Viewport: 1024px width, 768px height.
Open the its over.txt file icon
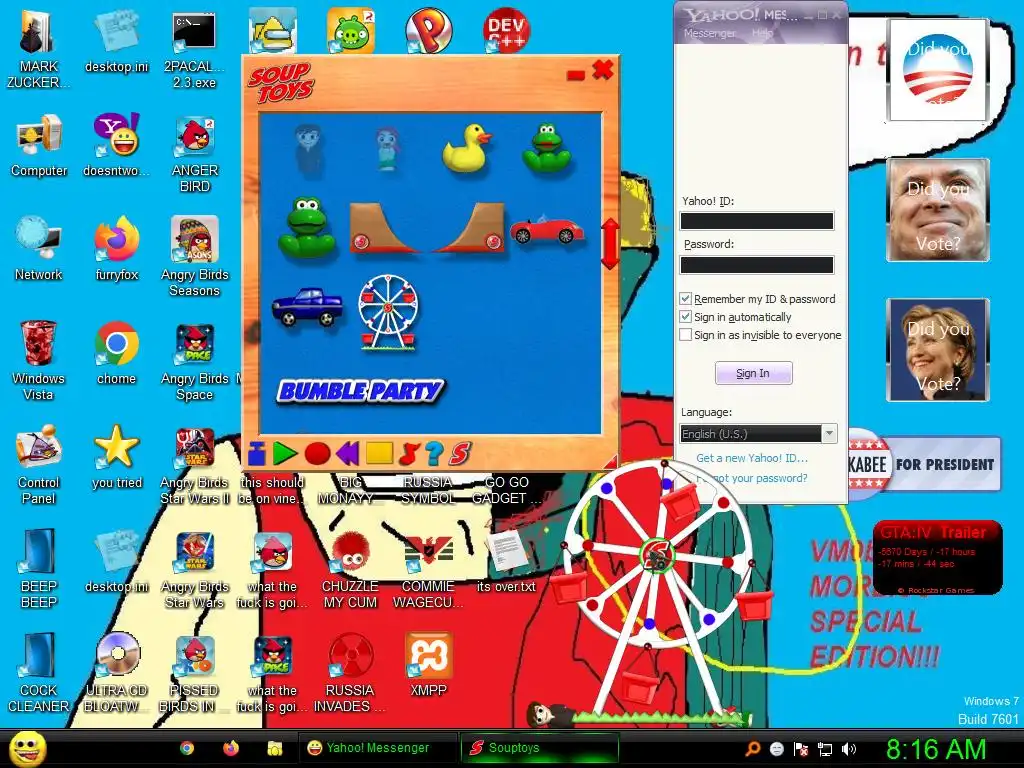506,562
